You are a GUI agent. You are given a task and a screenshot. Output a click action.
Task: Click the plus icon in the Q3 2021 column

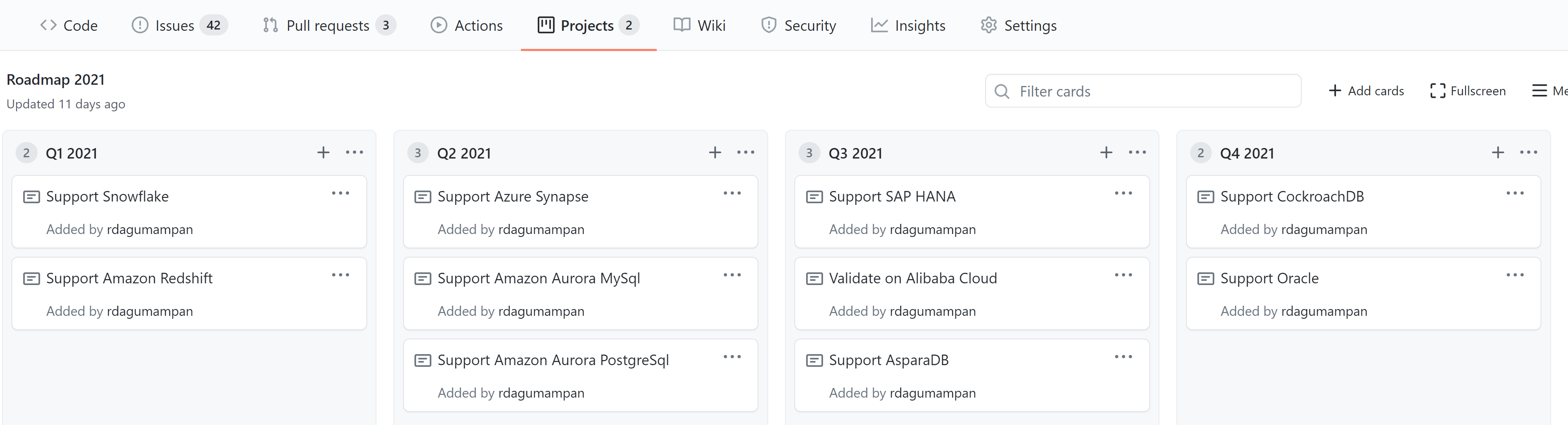click(x=1106, y=153)
